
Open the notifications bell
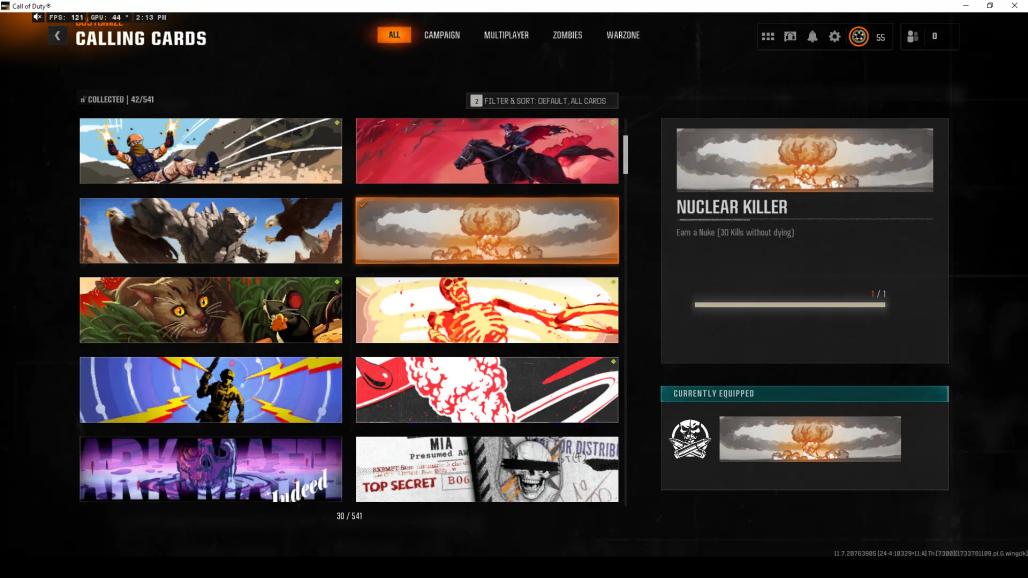812,37
